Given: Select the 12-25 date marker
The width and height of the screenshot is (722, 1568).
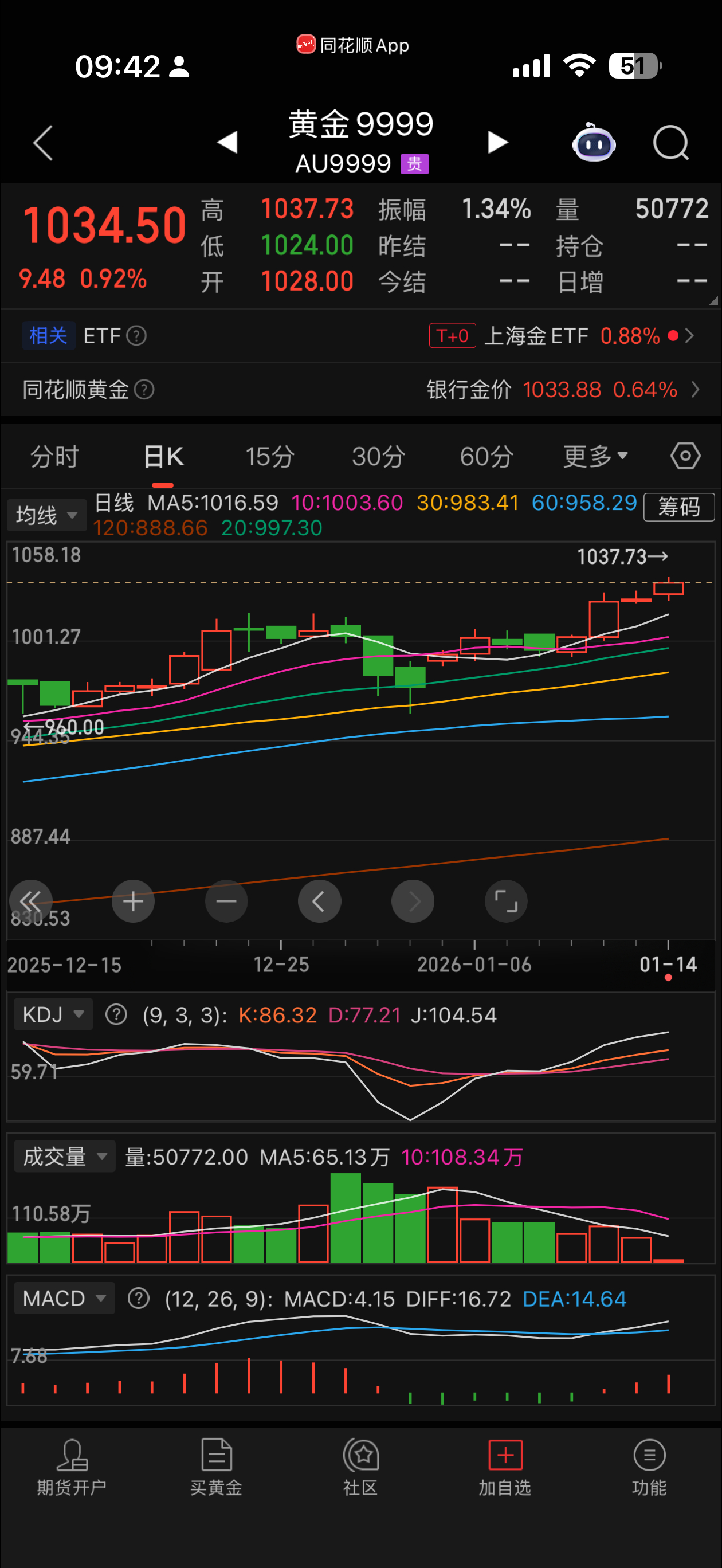Looking at the screenshot, I should [281, 964].
